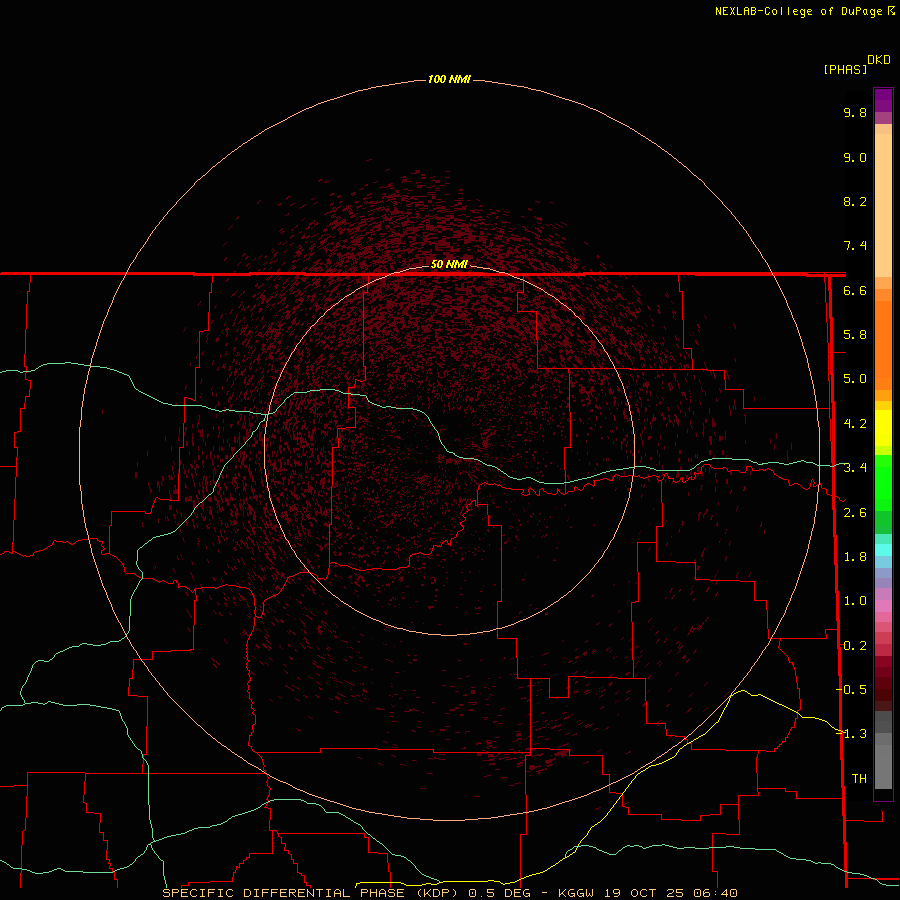This screenshot has width=900, height=900.
Task: Click the 4.2 legend value
Action: 855,424
